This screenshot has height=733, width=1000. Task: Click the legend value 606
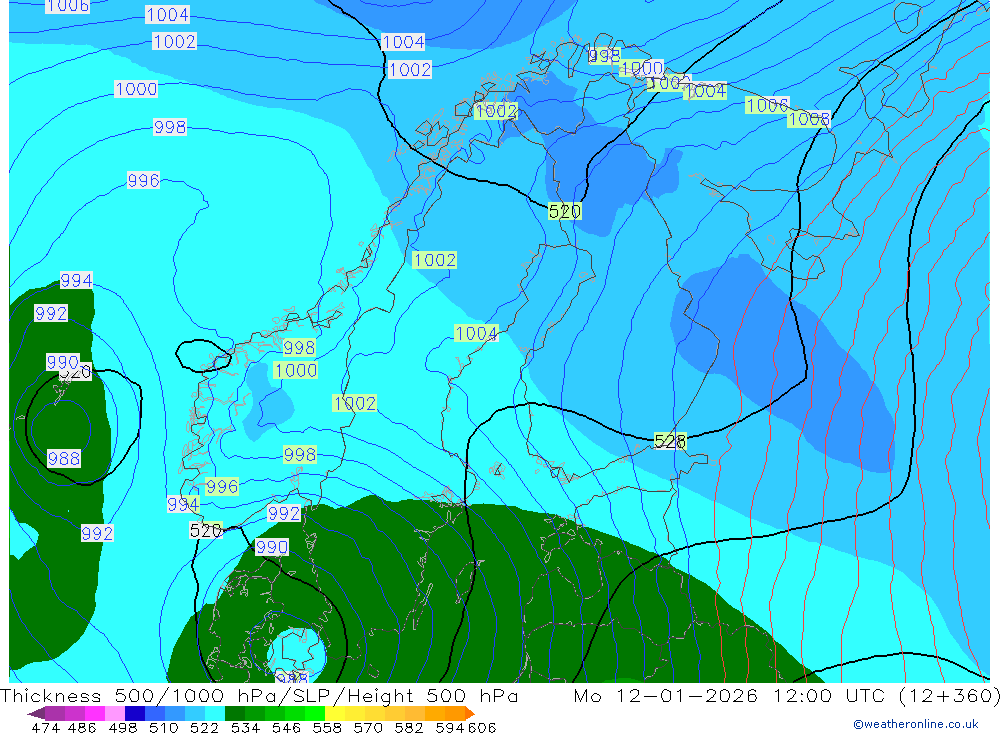coord(481,728)
